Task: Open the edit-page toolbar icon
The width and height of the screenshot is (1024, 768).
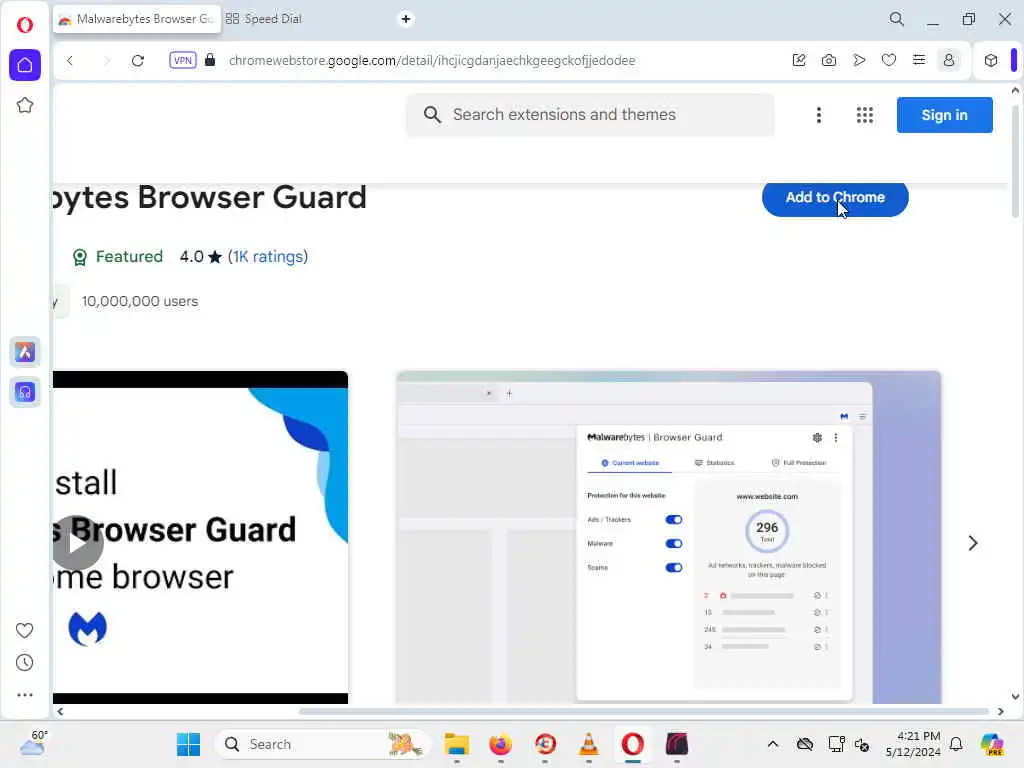Action: [x=799, y=60]
